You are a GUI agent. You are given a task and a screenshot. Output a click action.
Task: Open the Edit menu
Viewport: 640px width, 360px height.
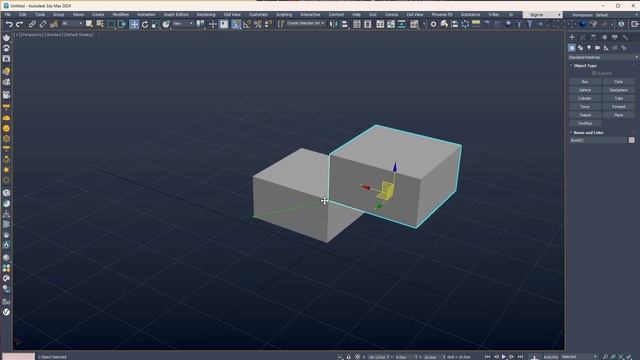point(22,15)
